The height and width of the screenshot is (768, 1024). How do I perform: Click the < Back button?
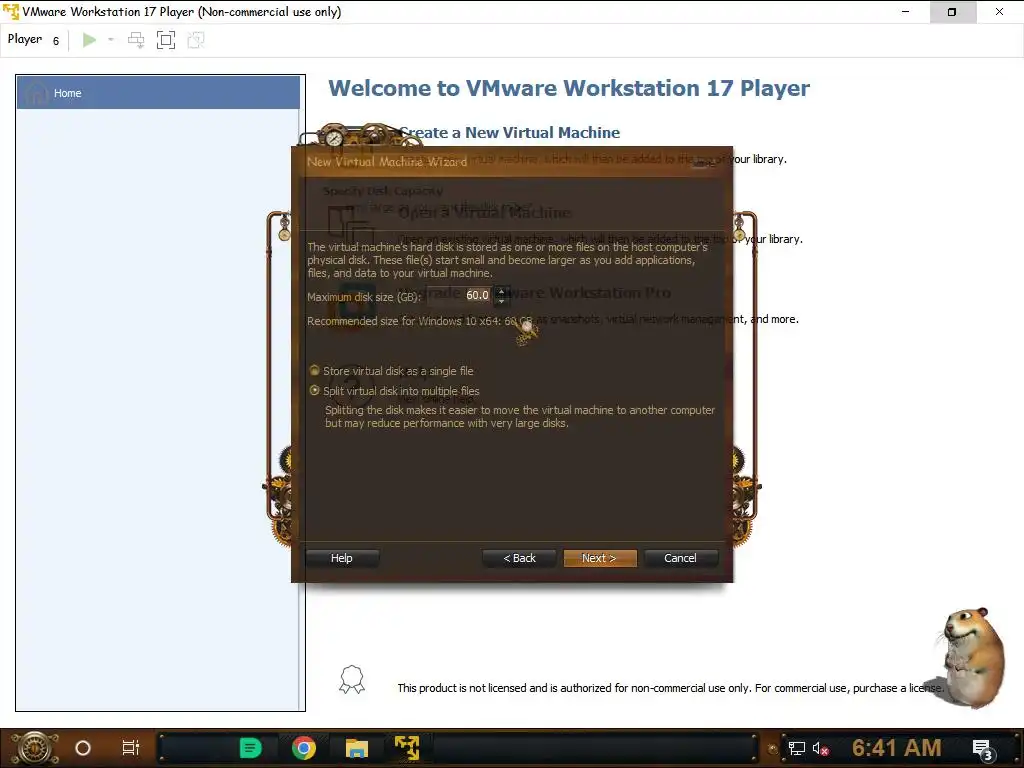tap(519, 558)
